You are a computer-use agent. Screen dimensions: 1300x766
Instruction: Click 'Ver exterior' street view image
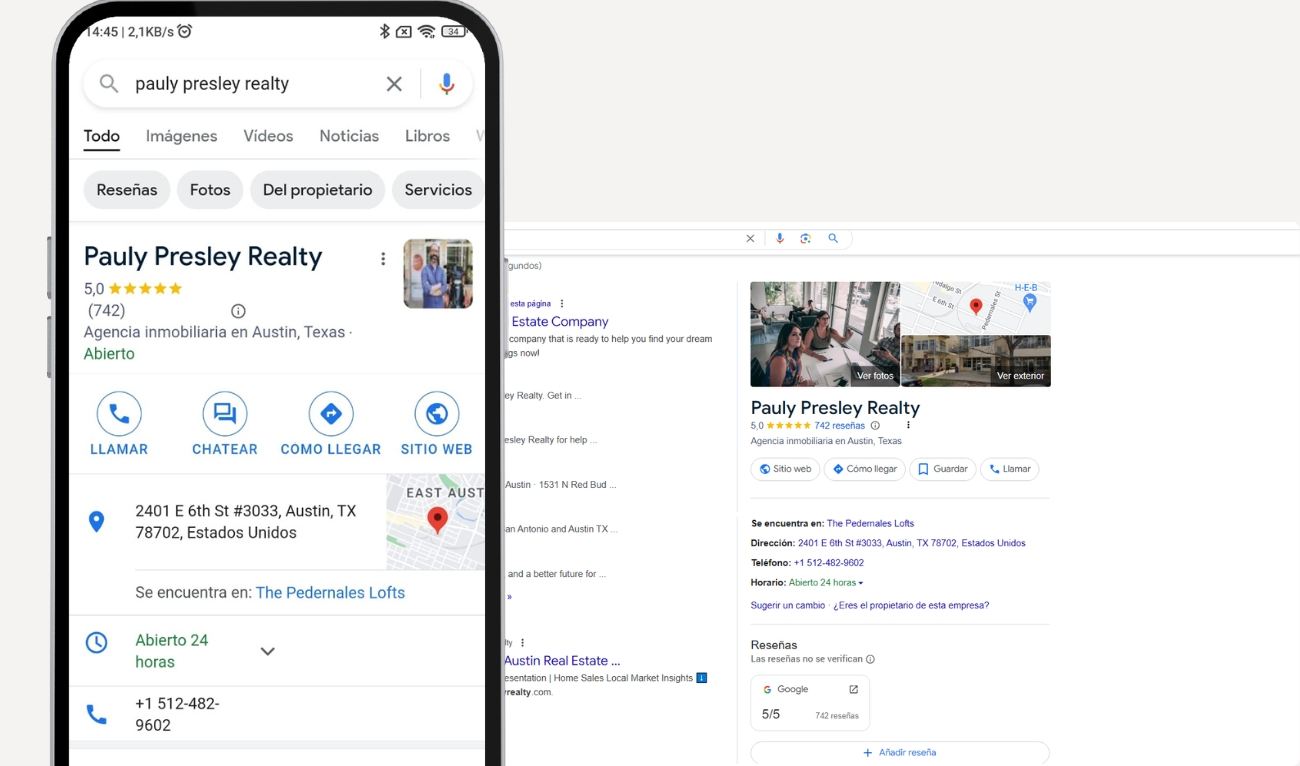click(976, 361)
